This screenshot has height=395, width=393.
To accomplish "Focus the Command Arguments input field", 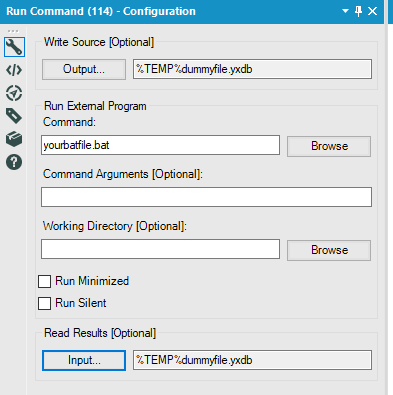I will (x=206, y=197).
